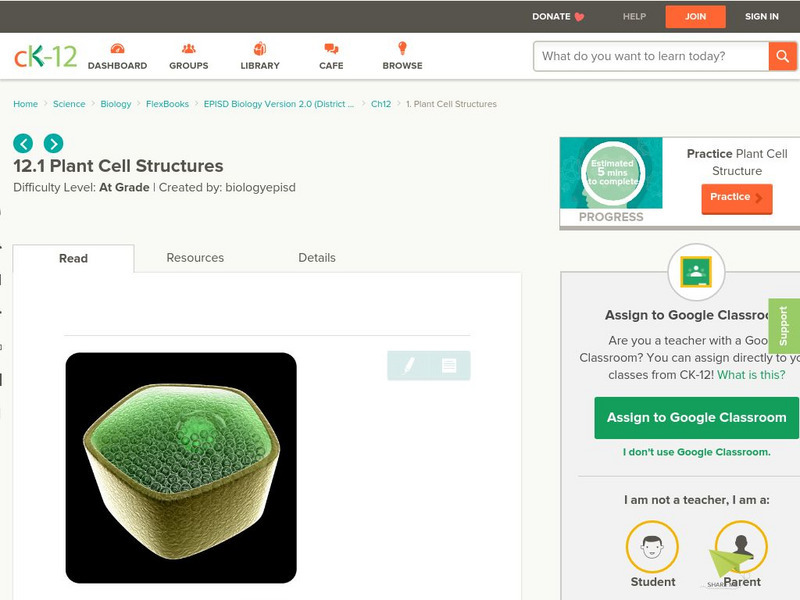Click the Donate link

click(x=551, y=16)
